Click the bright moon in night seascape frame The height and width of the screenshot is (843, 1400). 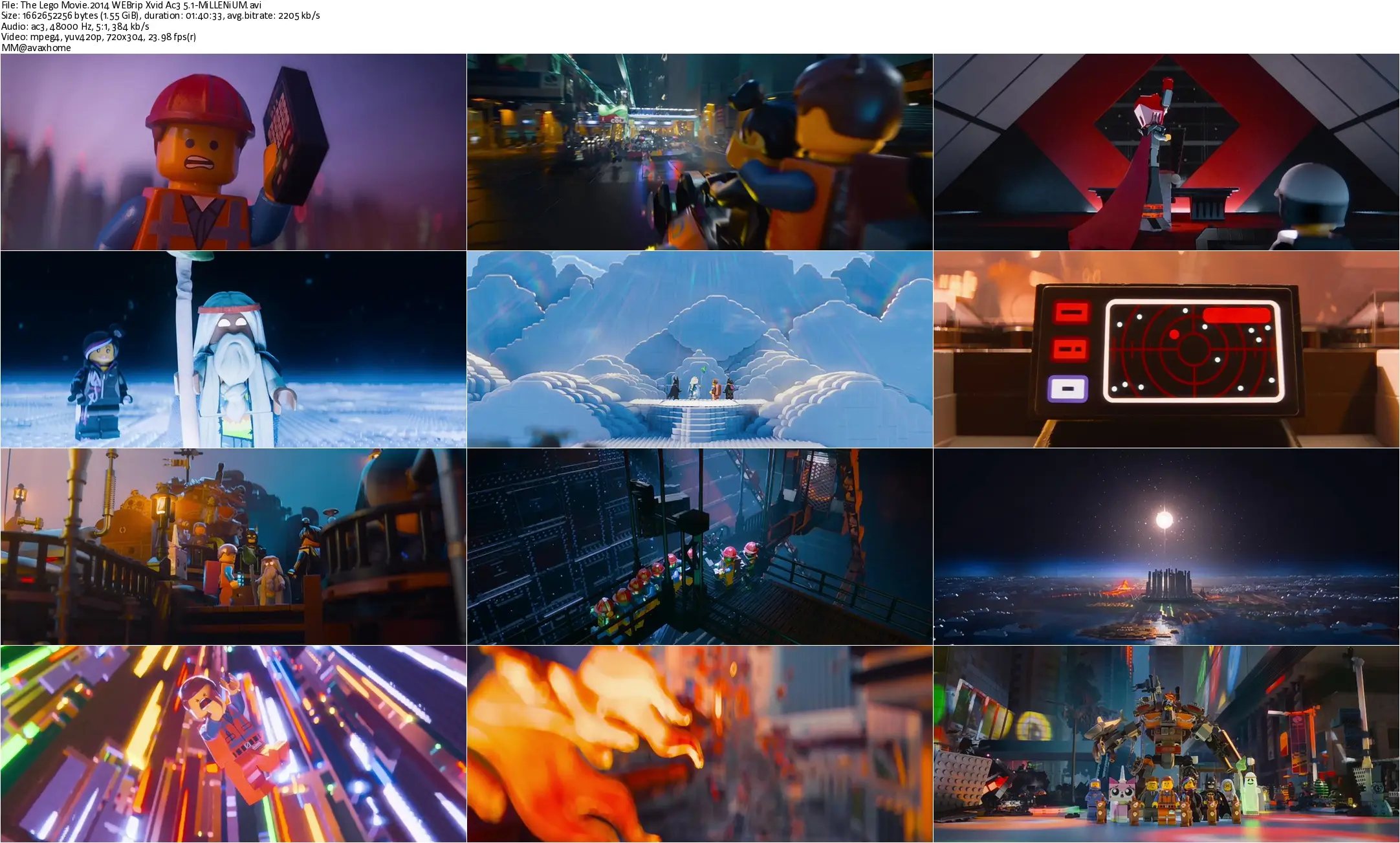pos(1164,520)
